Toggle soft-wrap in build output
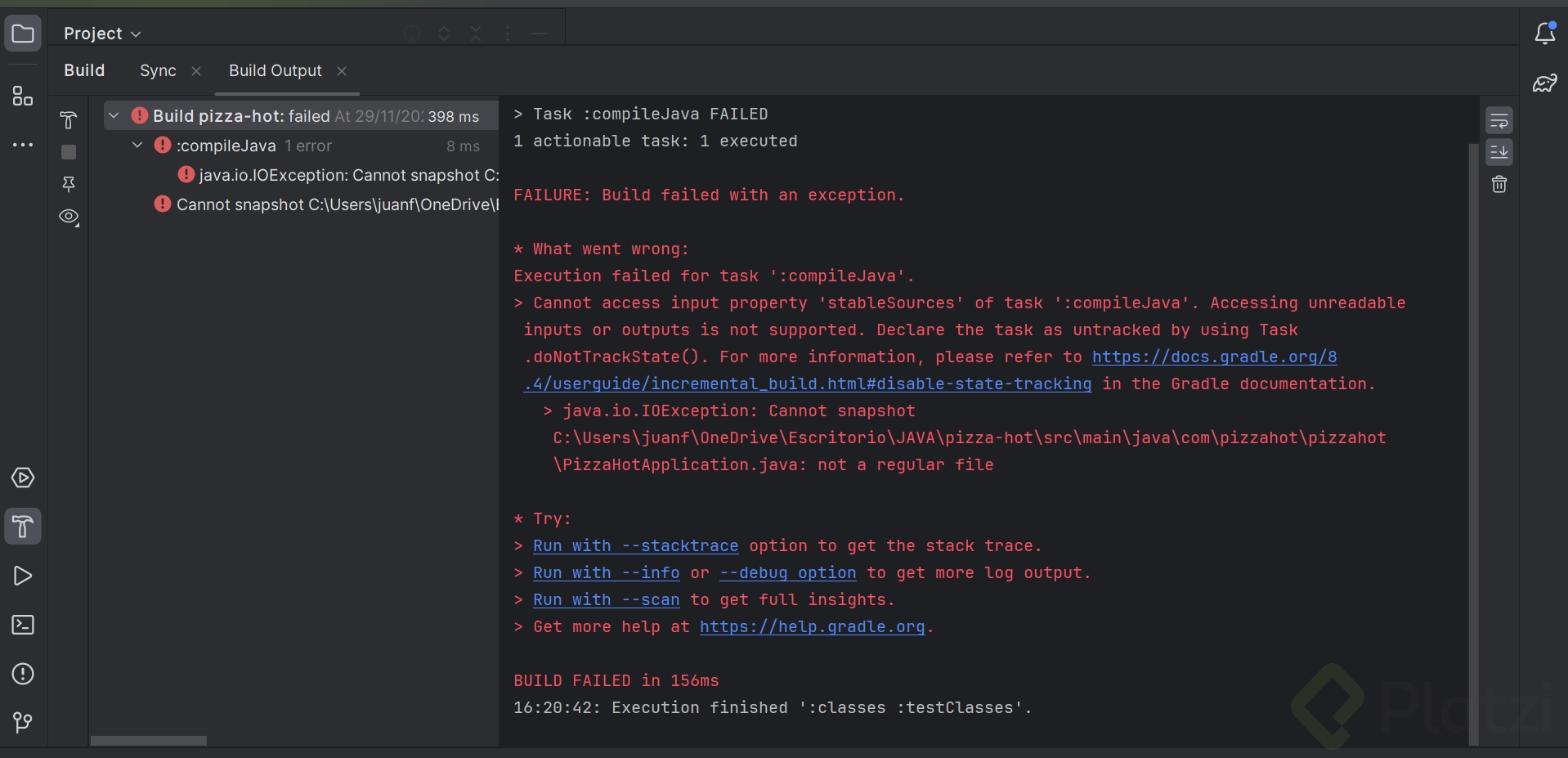1568x758 pixels. click(1499, 121)
